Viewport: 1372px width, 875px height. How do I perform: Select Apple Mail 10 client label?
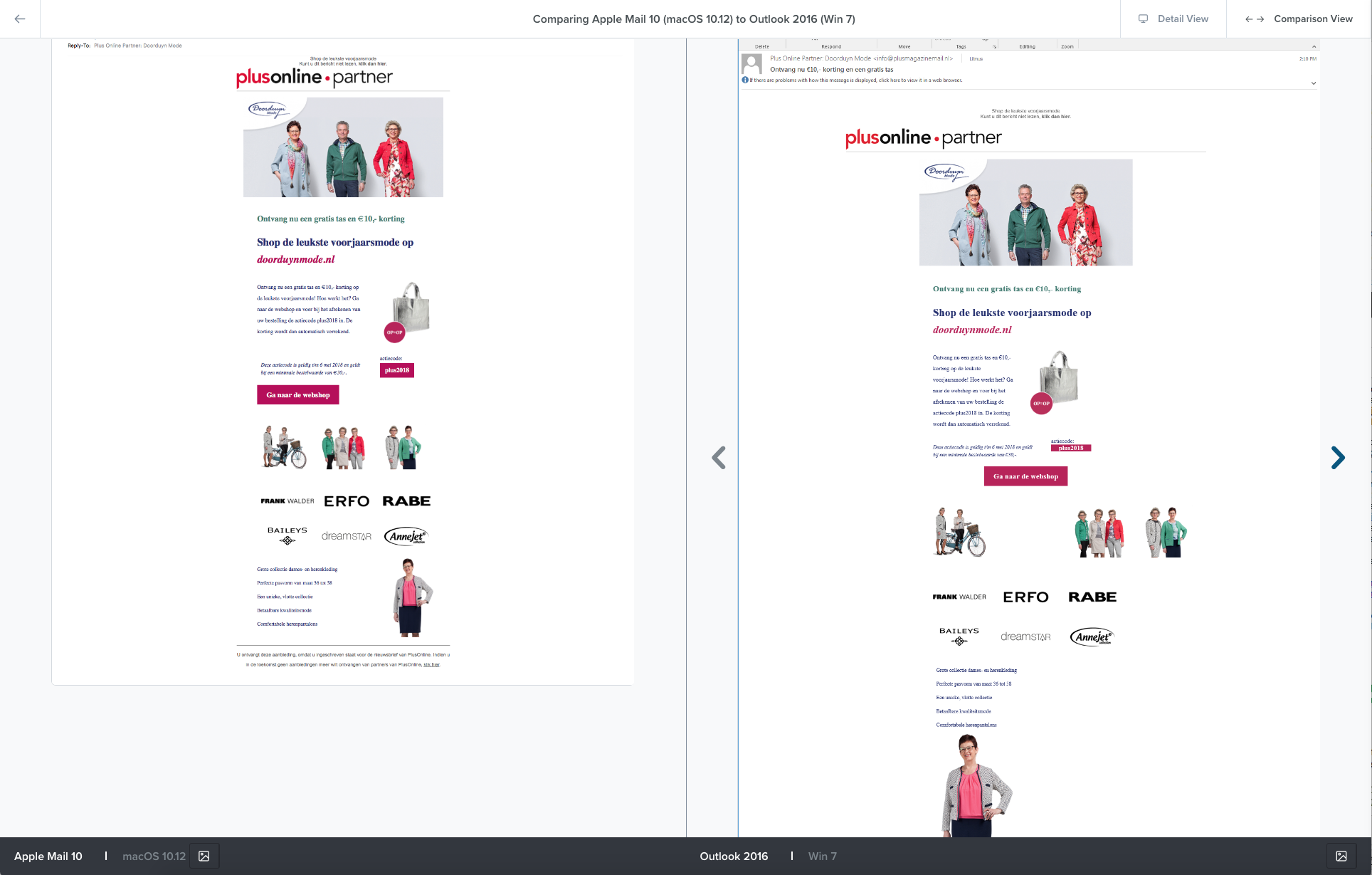pos(48,856)
